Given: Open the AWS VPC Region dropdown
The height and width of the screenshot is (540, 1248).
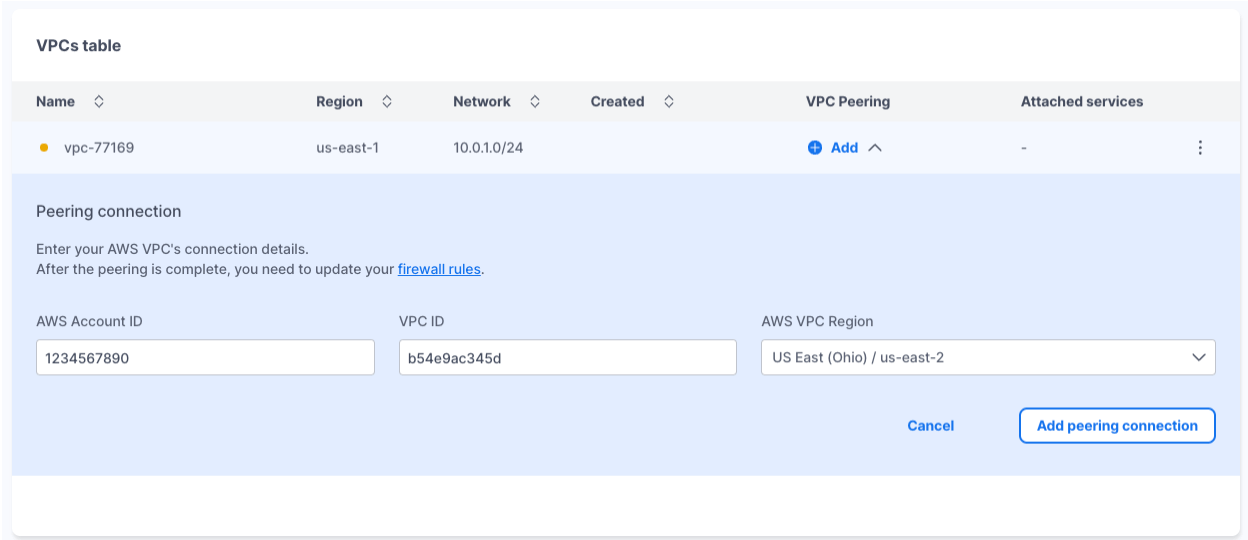Looking at the screenshot, I should click(x=987, y=358).
